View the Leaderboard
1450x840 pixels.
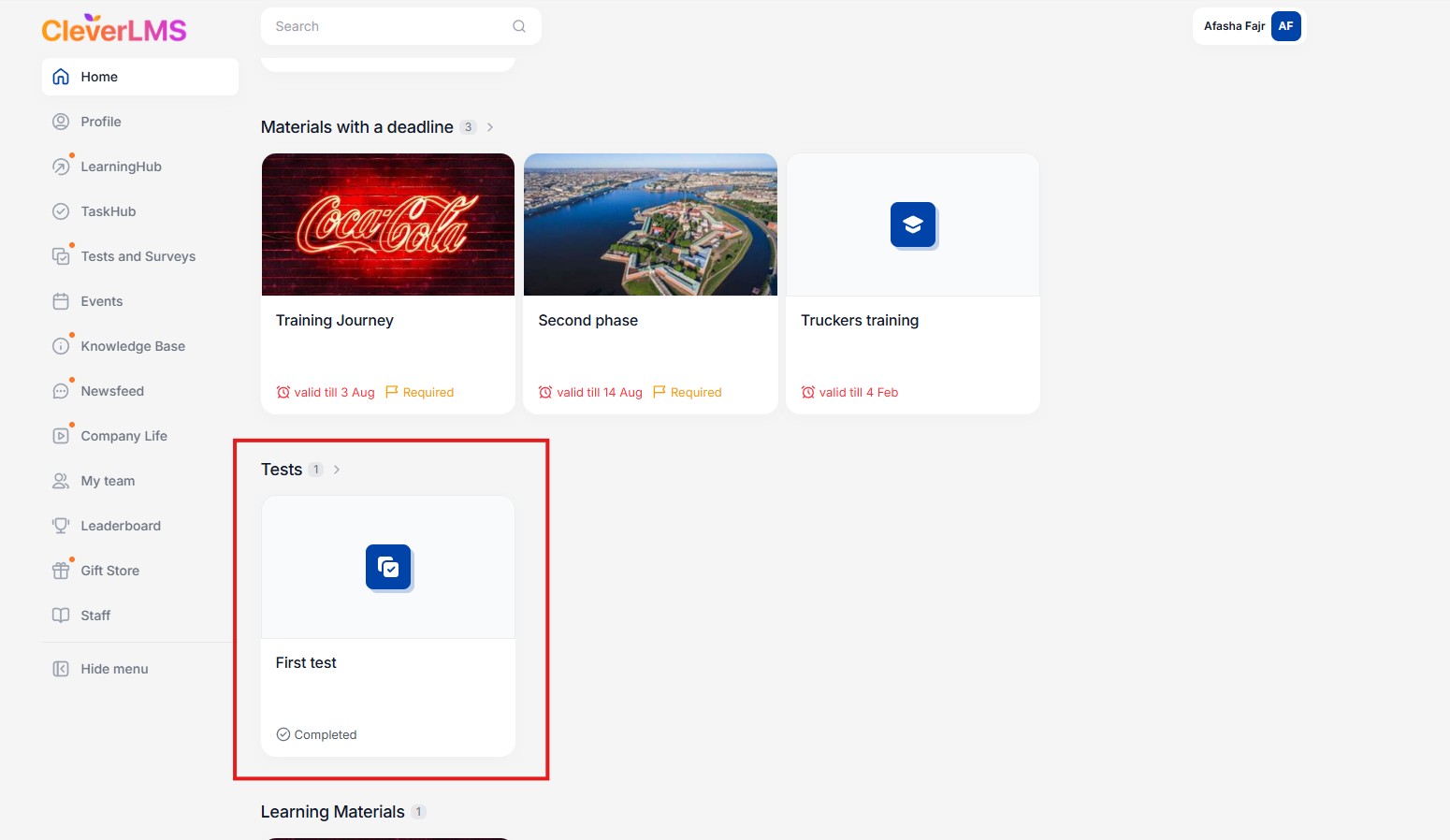click(140, 526)
